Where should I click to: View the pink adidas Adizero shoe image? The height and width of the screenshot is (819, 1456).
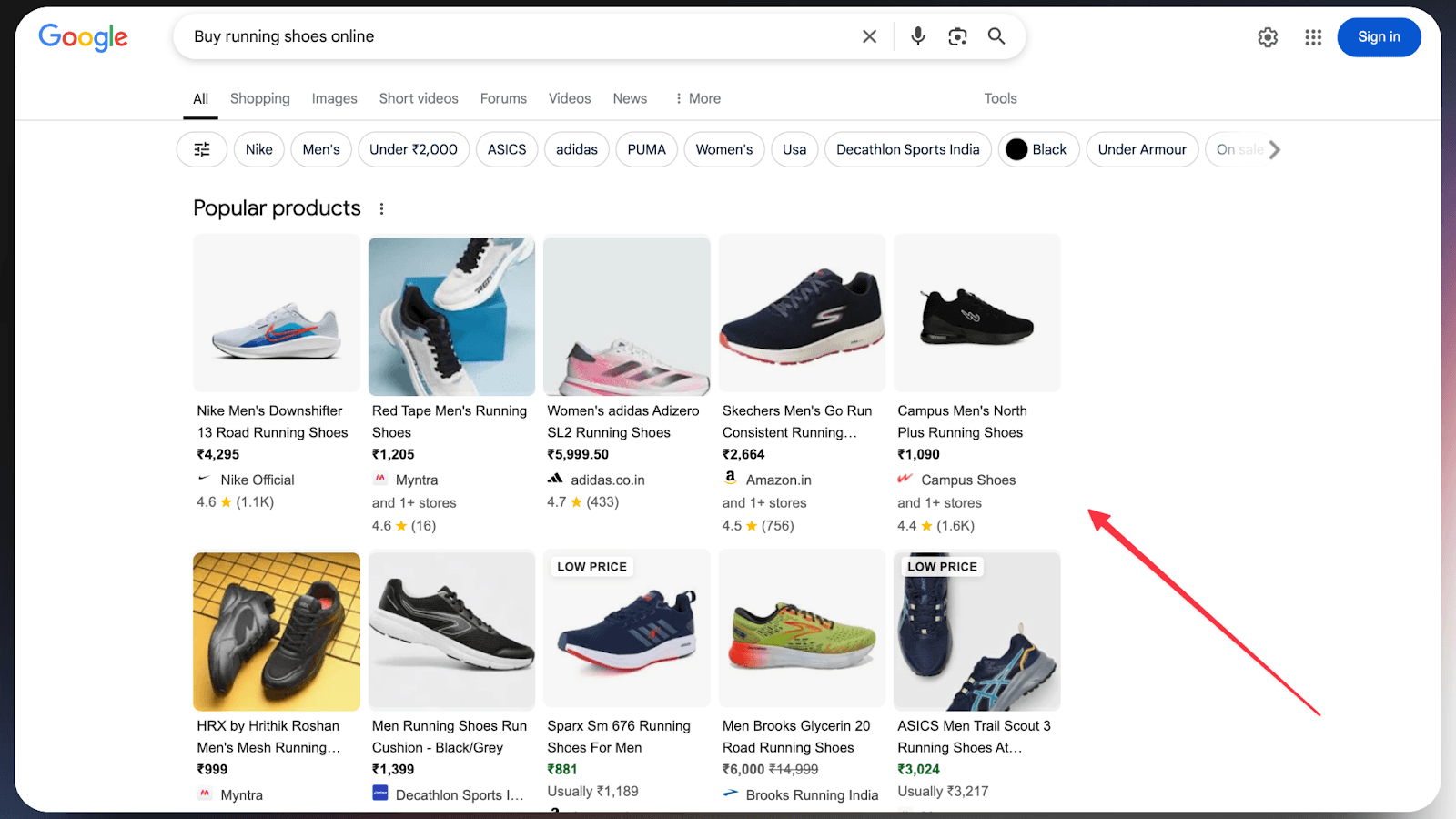[x=627, y=316]
